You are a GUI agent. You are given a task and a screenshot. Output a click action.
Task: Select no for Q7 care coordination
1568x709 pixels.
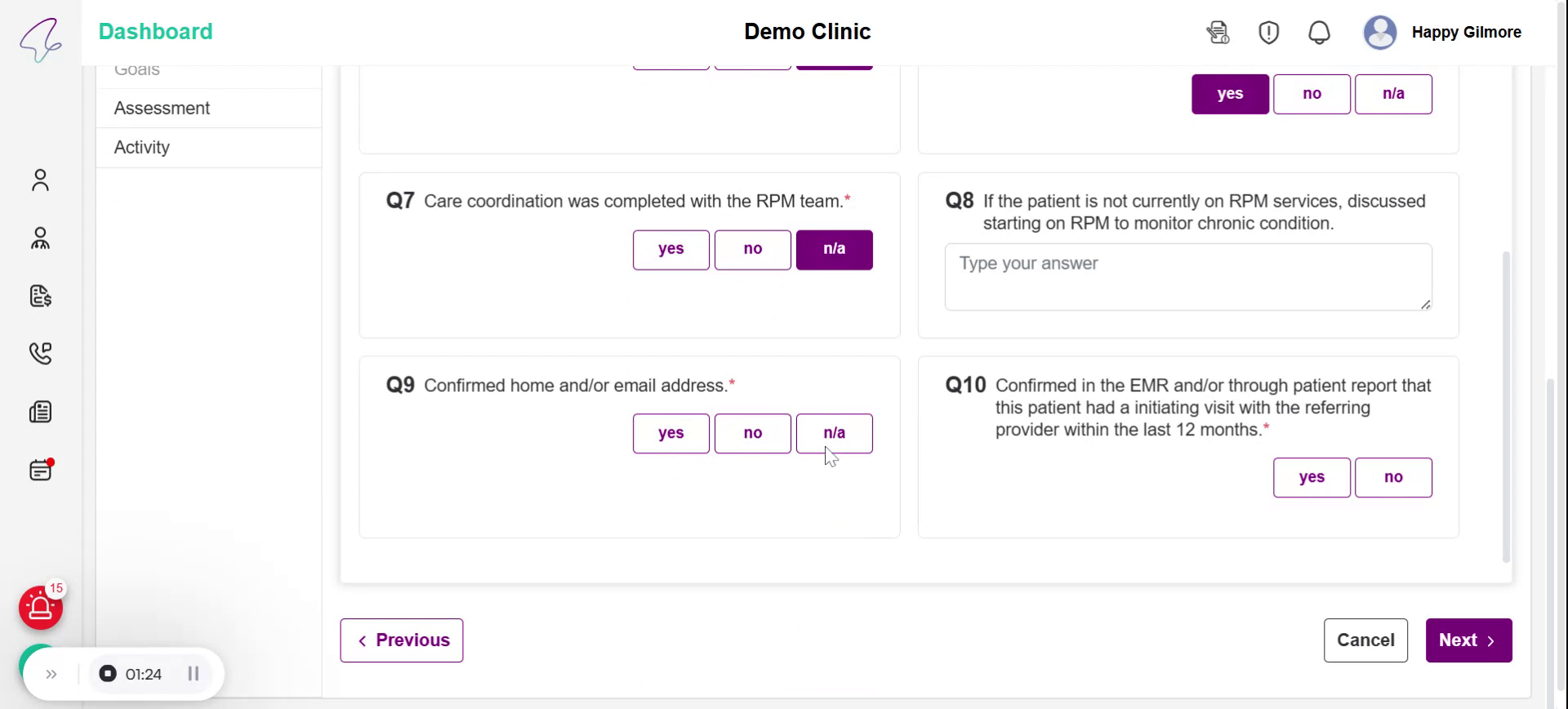[752, 249]
